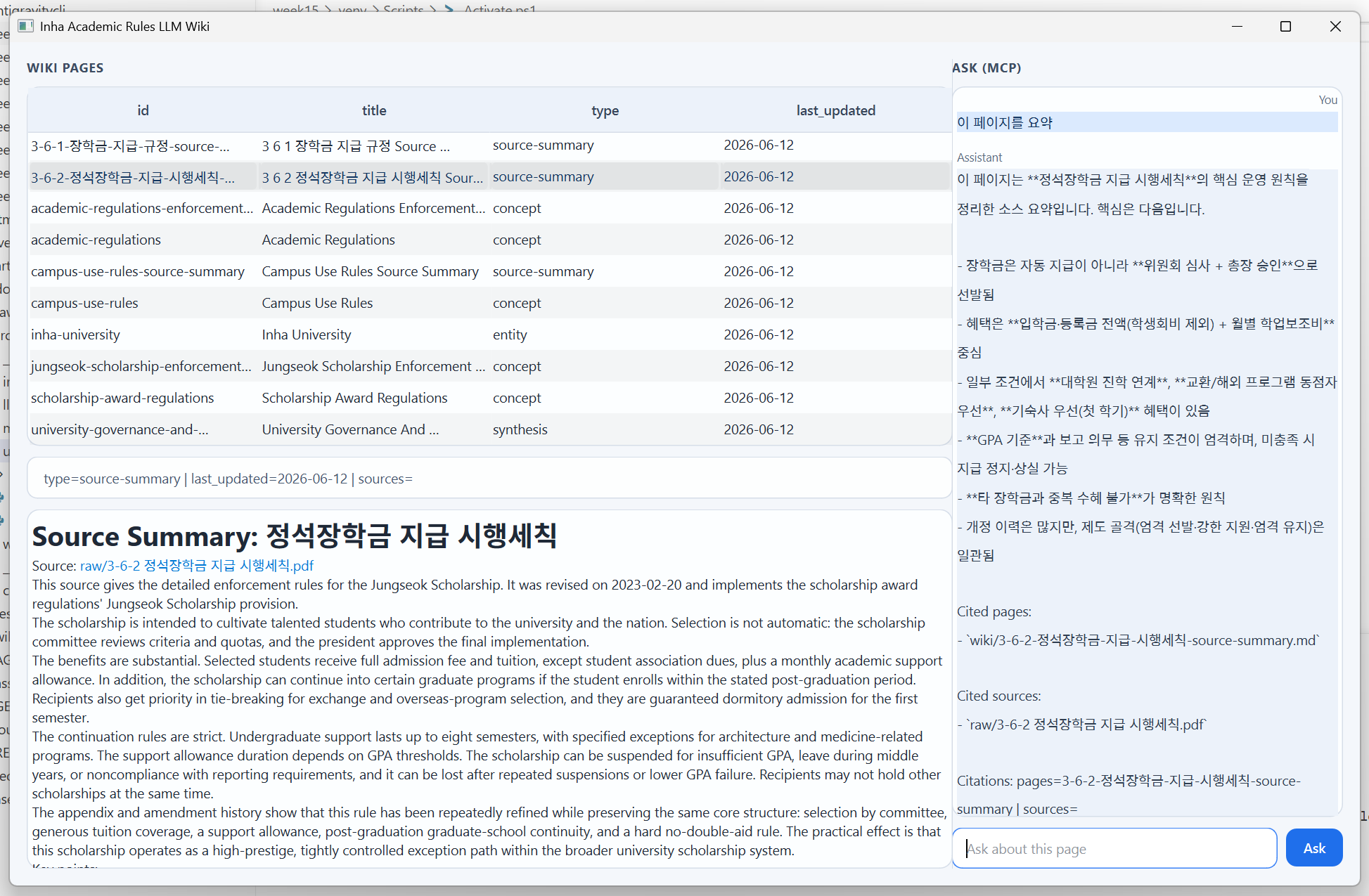Click the Ask button

[1313, 848]
